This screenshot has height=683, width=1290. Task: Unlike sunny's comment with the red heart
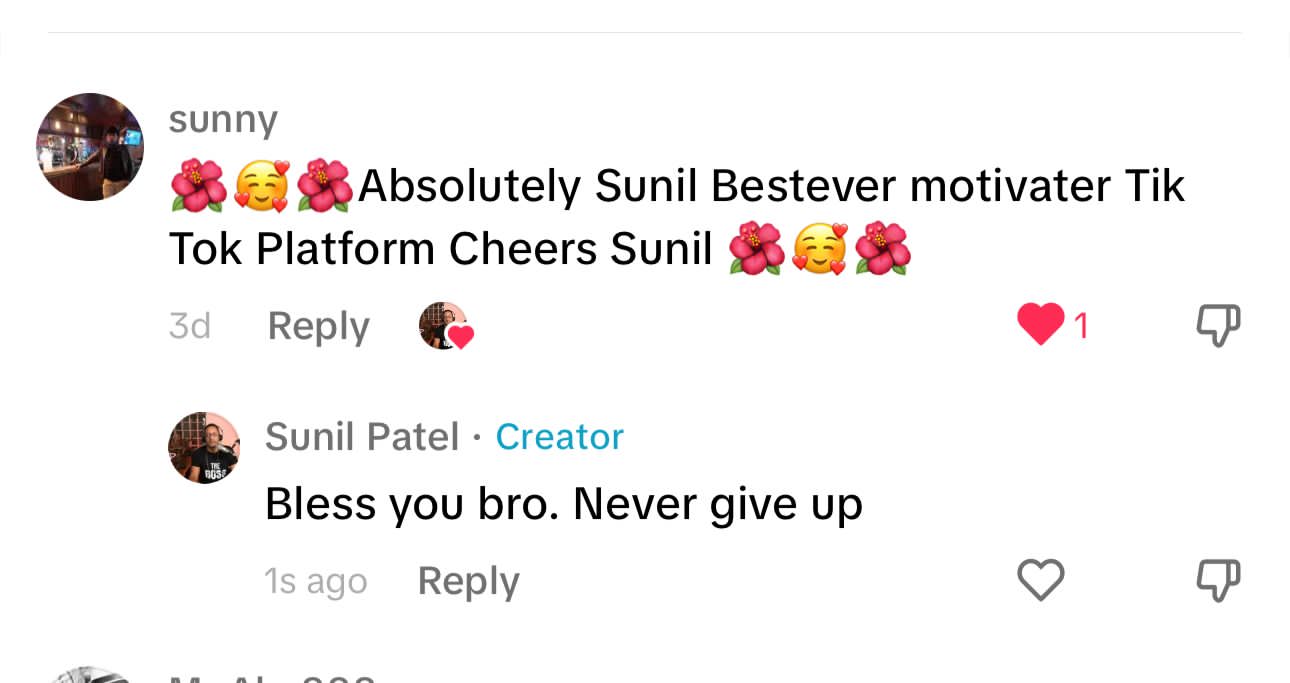click(1041, 326)
